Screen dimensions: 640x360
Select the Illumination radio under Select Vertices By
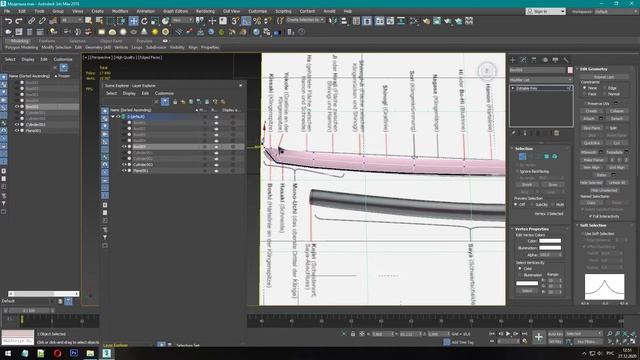point(520,275)
